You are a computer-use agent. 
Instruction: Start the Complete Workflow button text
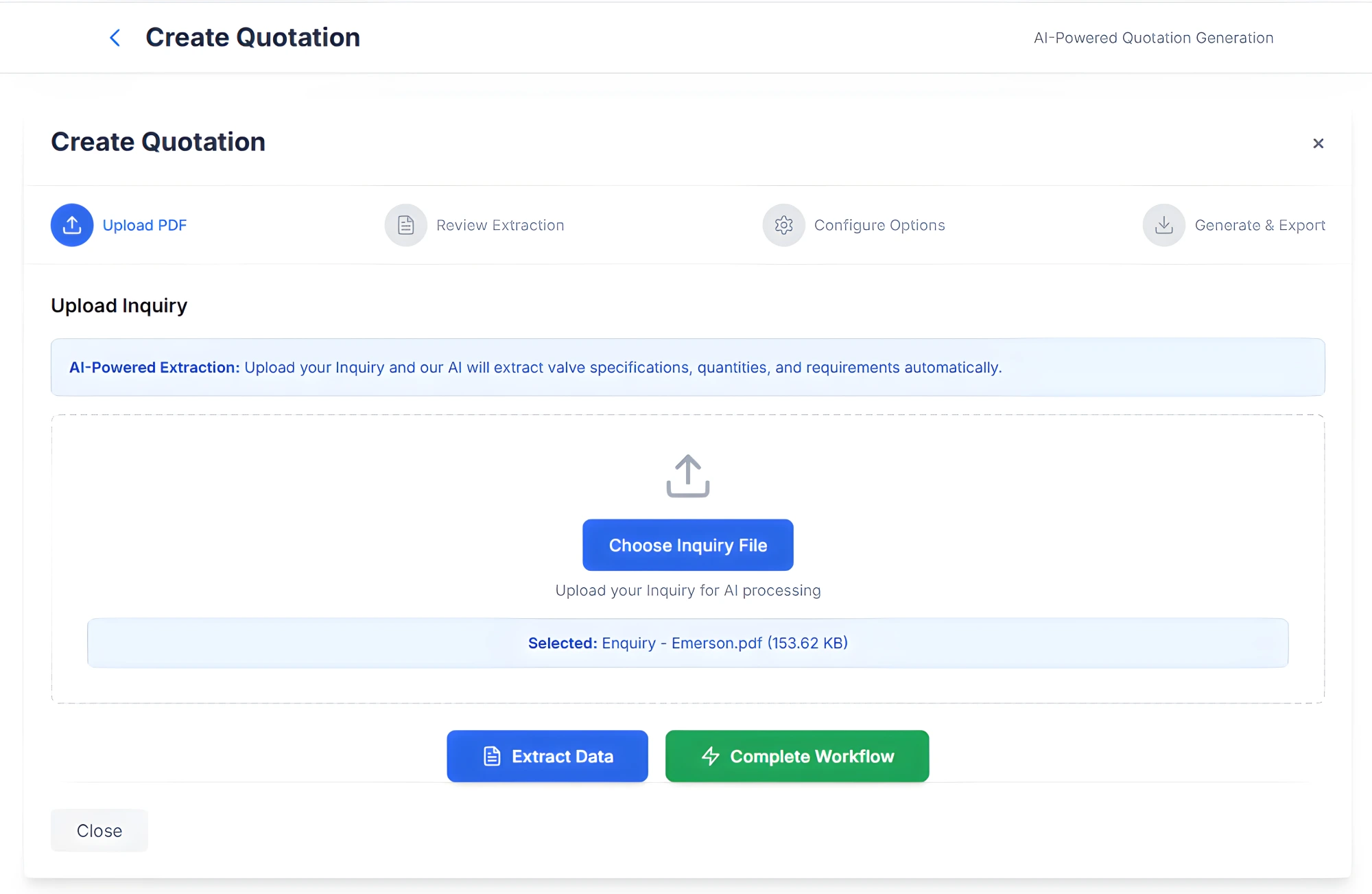[x=812, y=756]
